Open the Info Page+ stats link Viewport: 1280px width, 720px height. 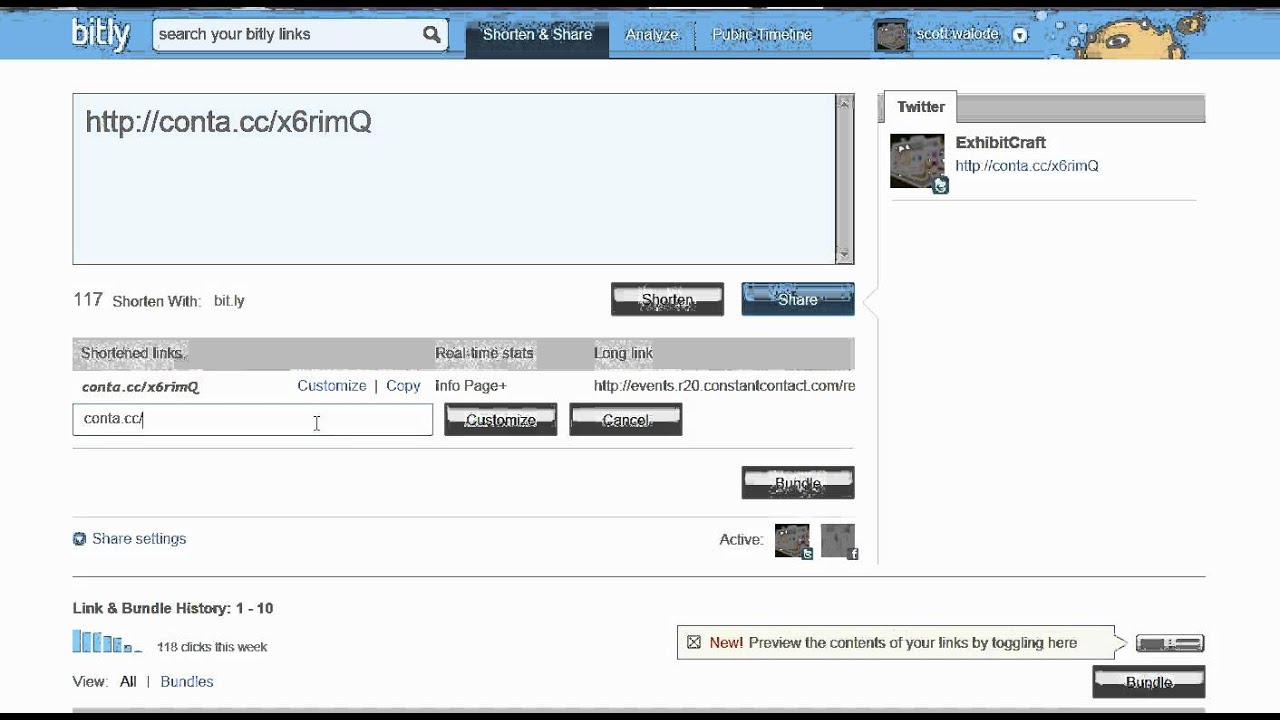(471, 386)
